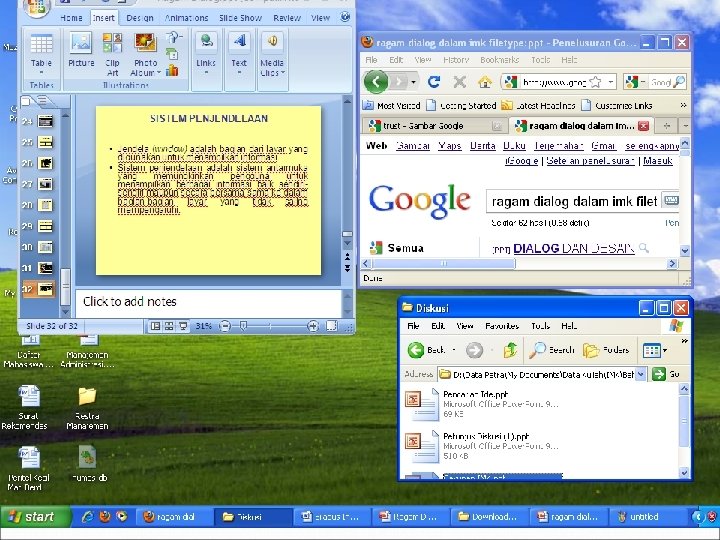This screenshot has height=540, width=720.
Task: Click the zoom slider handle in PowerPoint
Action: pos(243,326)
